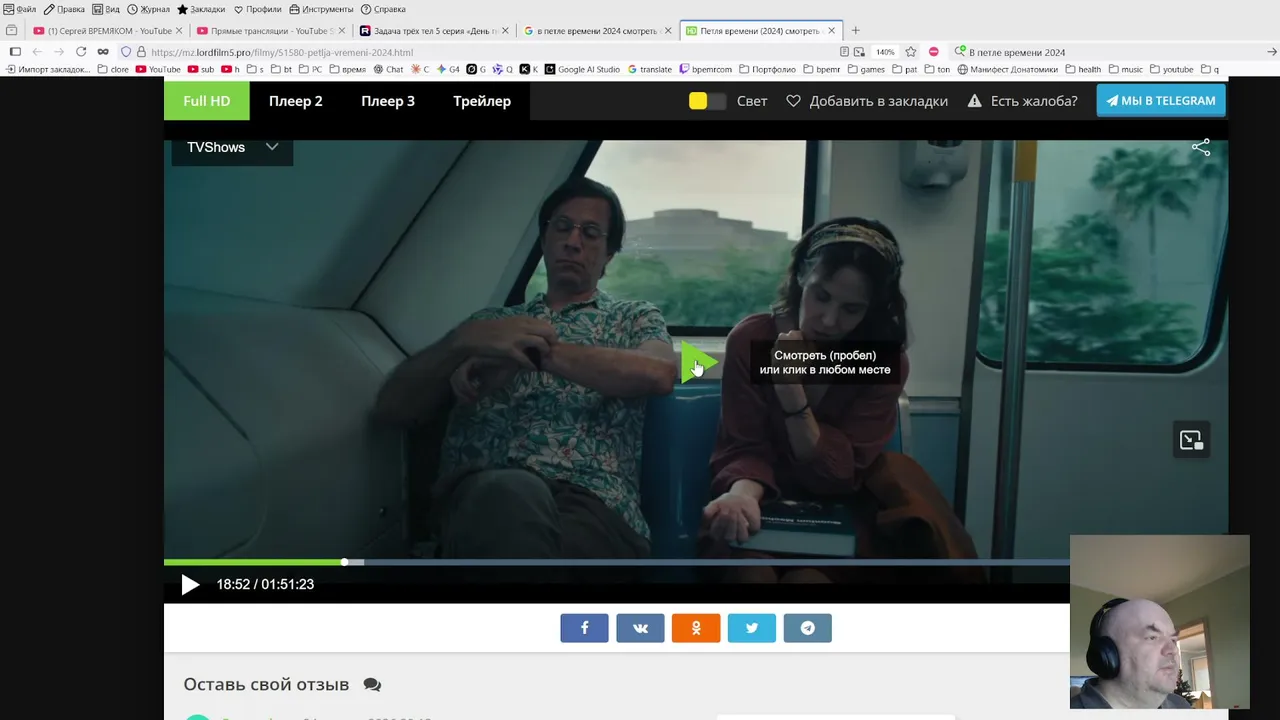Click the infinity mask icon in the toolbar

(x=103, y=52)
